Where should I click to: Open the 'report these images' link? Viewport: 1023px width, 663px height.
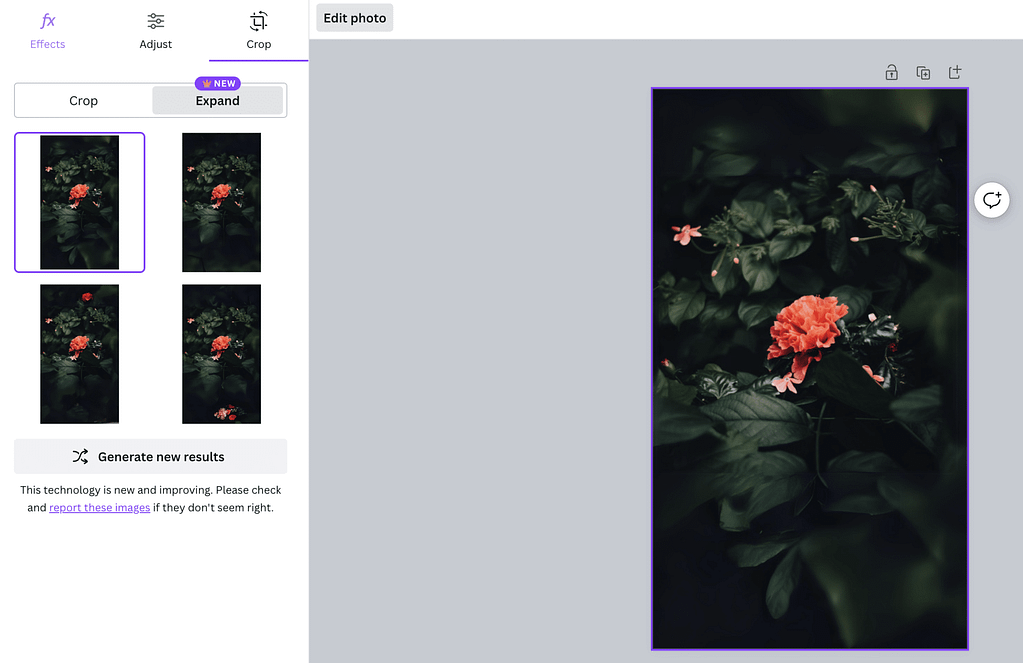pyautogui.click(x=99, y=508)
